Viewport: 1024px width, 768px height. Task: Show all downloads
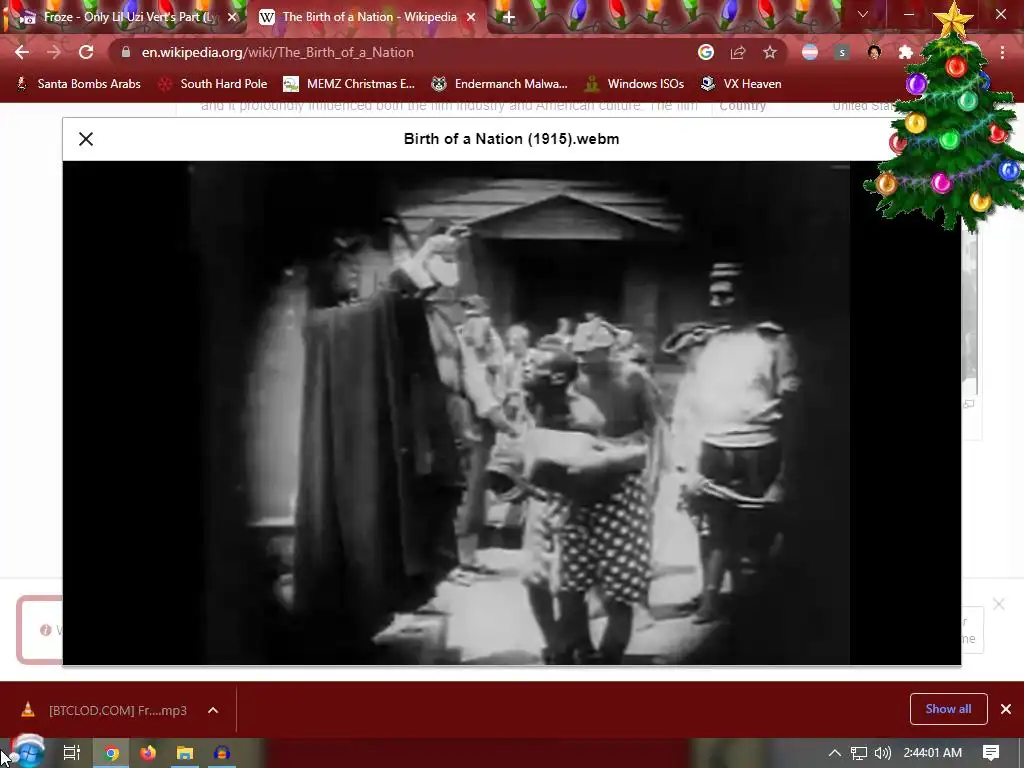click(948, 709)
